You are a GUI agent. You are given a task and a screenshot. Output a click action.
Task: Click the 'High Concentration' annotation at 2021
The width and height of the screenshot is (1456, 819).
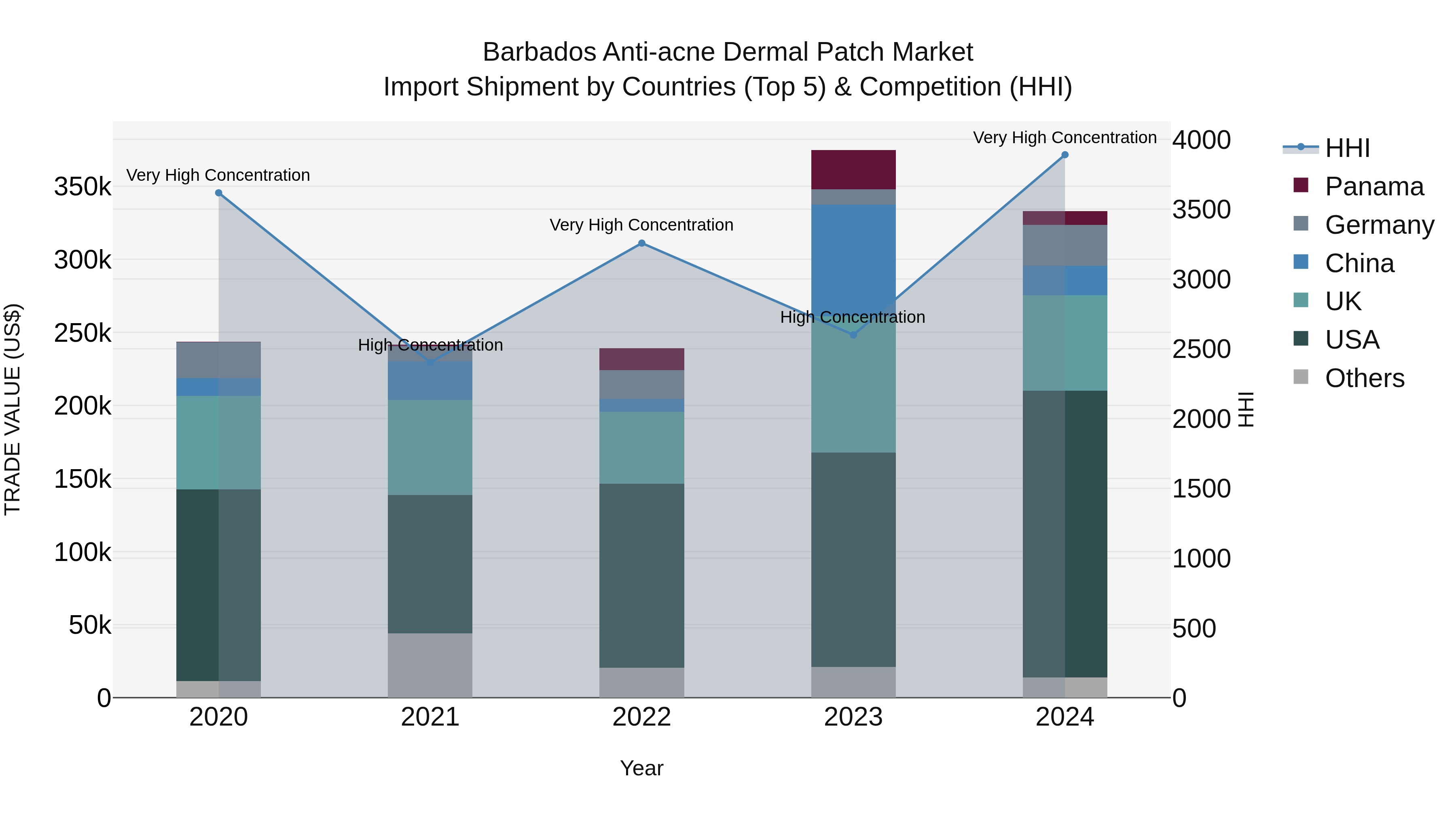point(430,345)
